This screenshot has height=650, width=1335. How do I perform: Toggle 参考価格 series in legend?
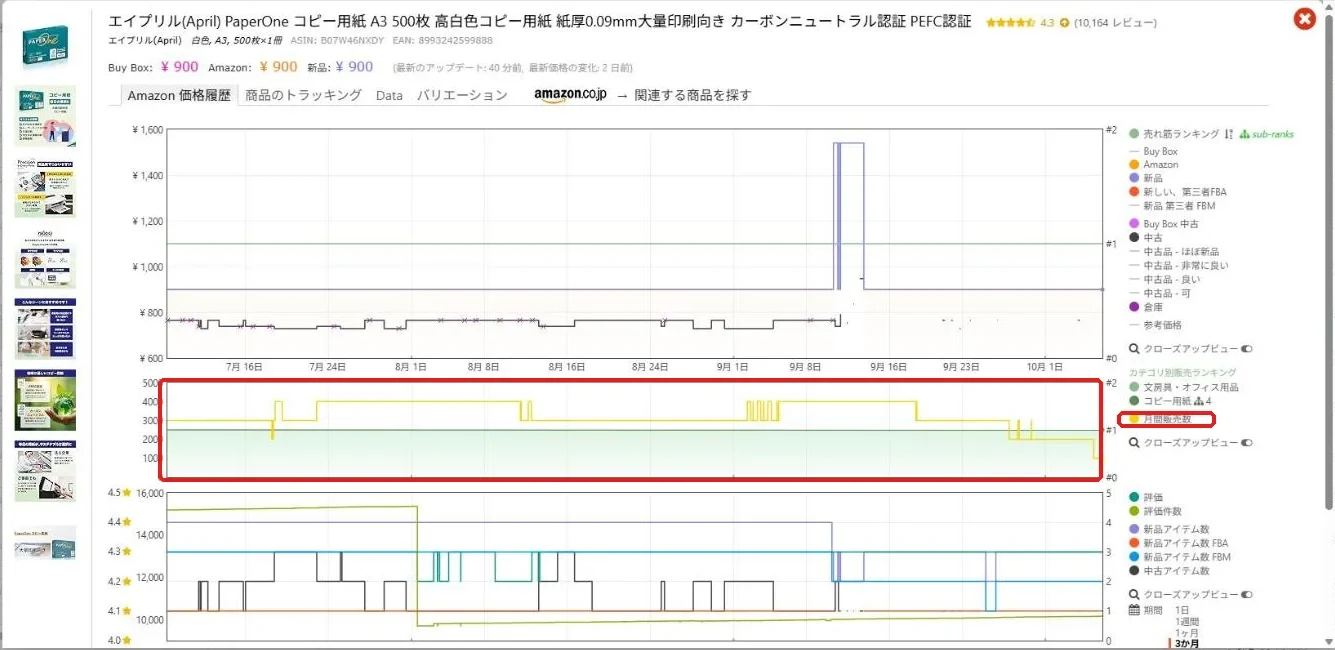click(1156, 325)
